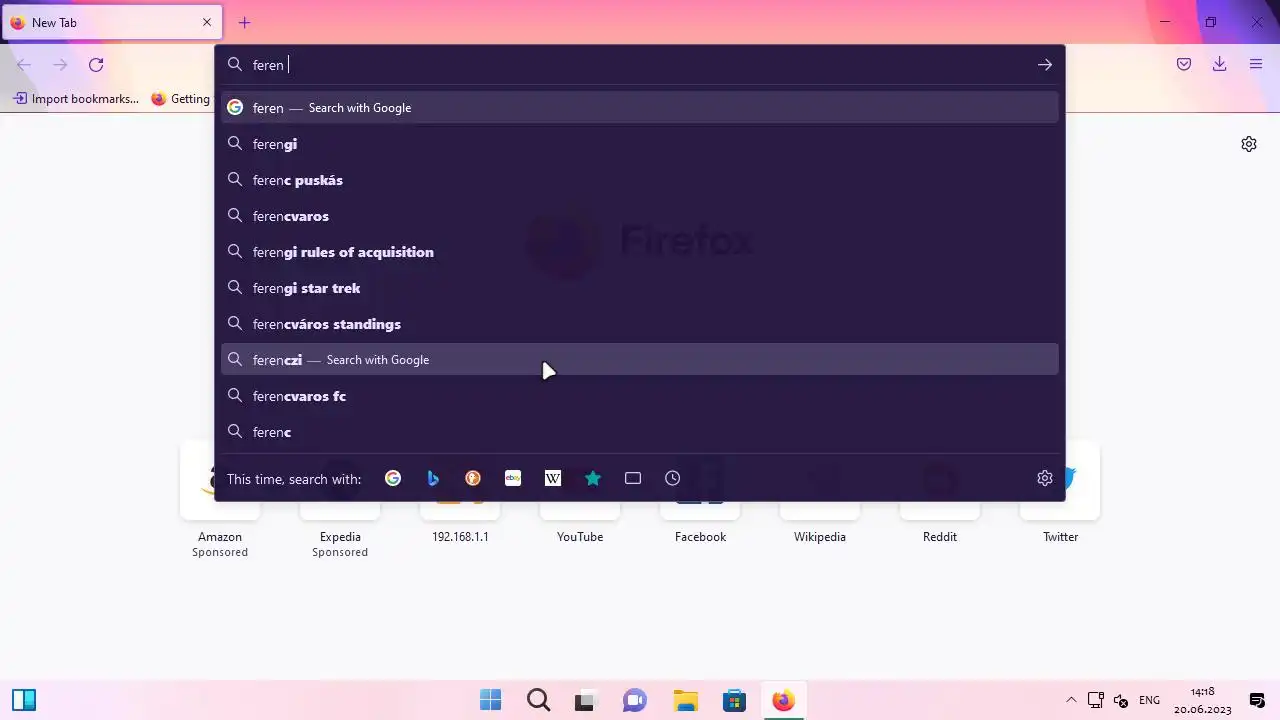Select the last suggestion 'ferenc'

coord(640,432)
